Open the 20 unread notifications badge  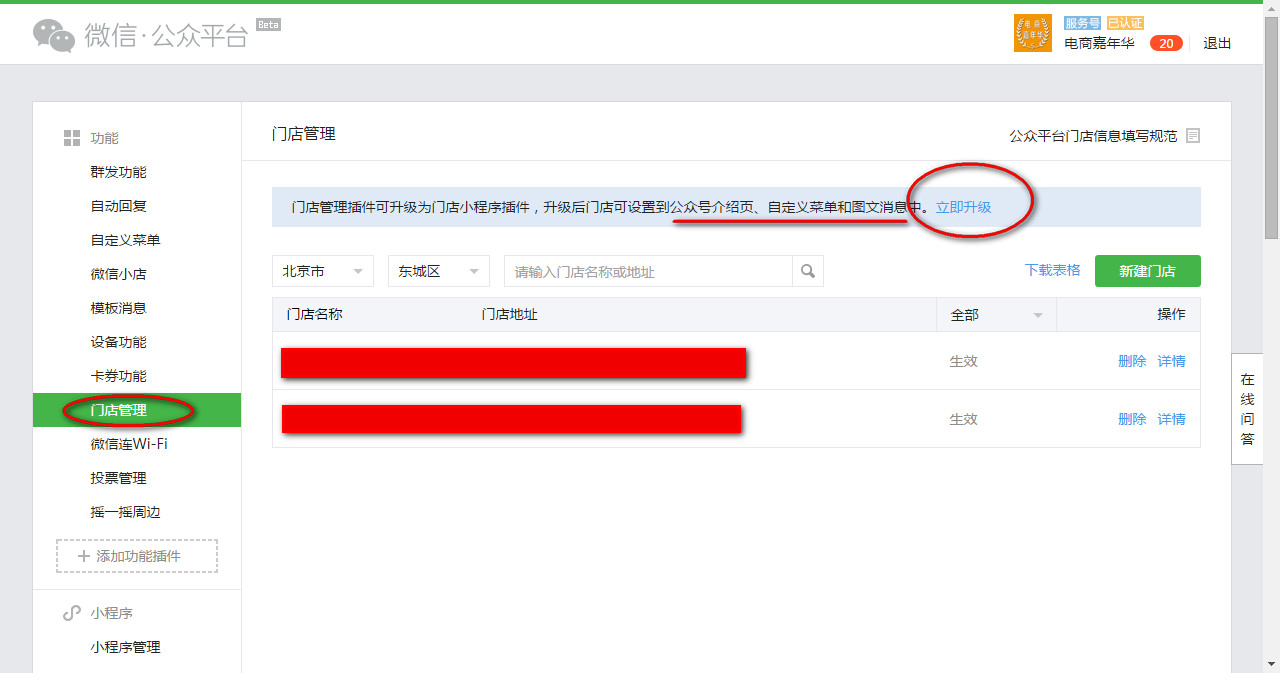(x=1166, y=43)
